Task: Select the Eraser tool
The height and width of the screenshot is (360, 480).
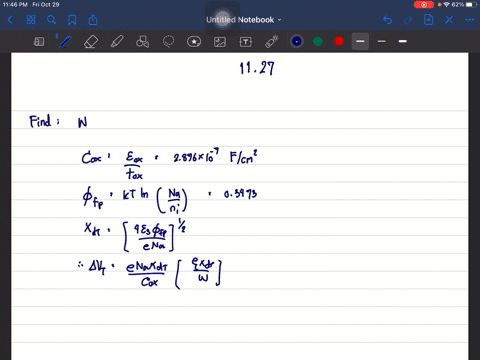Action: click(x=91, y=42)
